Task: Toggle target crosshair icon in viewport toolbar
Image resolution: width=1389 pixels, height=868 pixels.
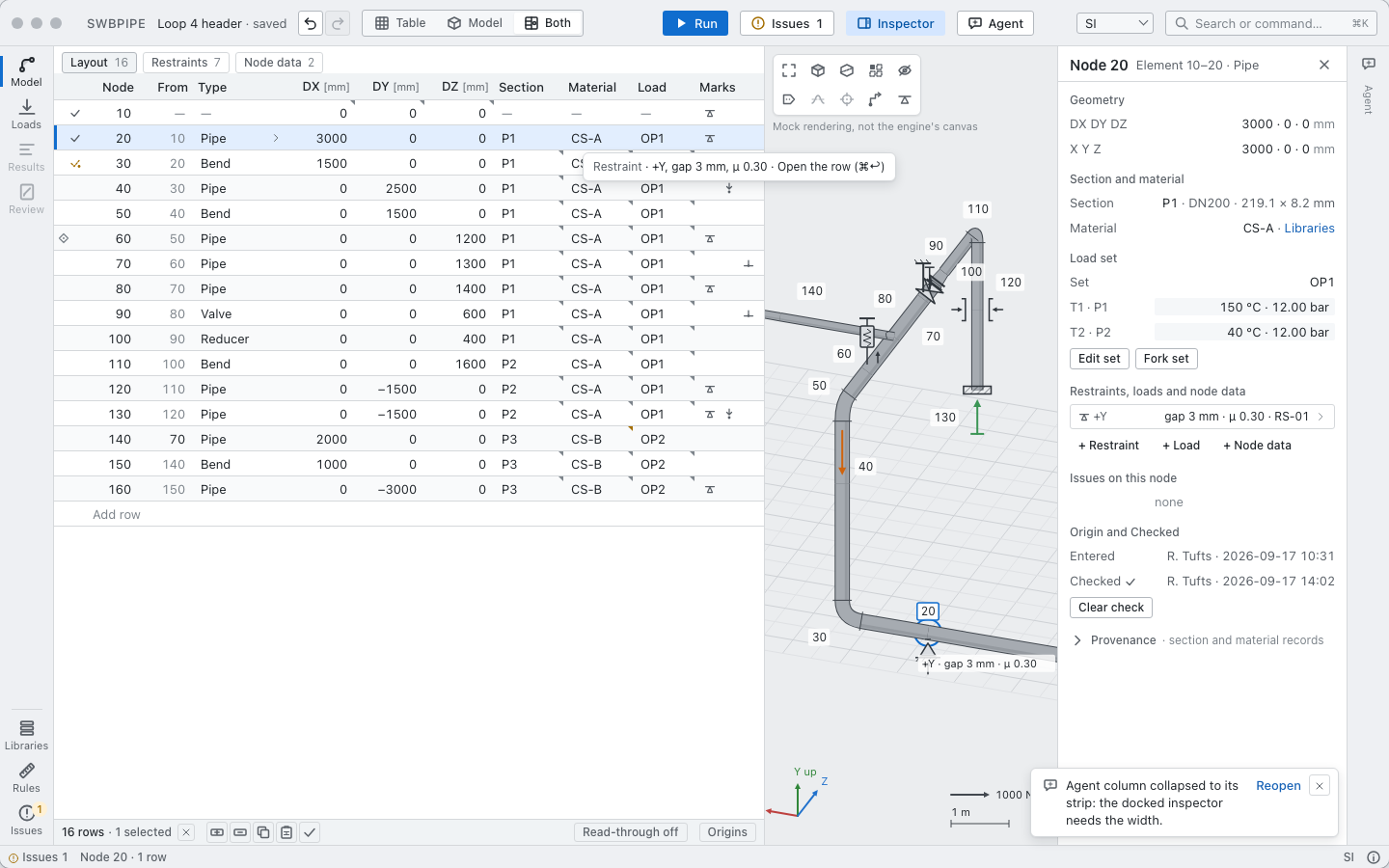Action: point(847,99)
